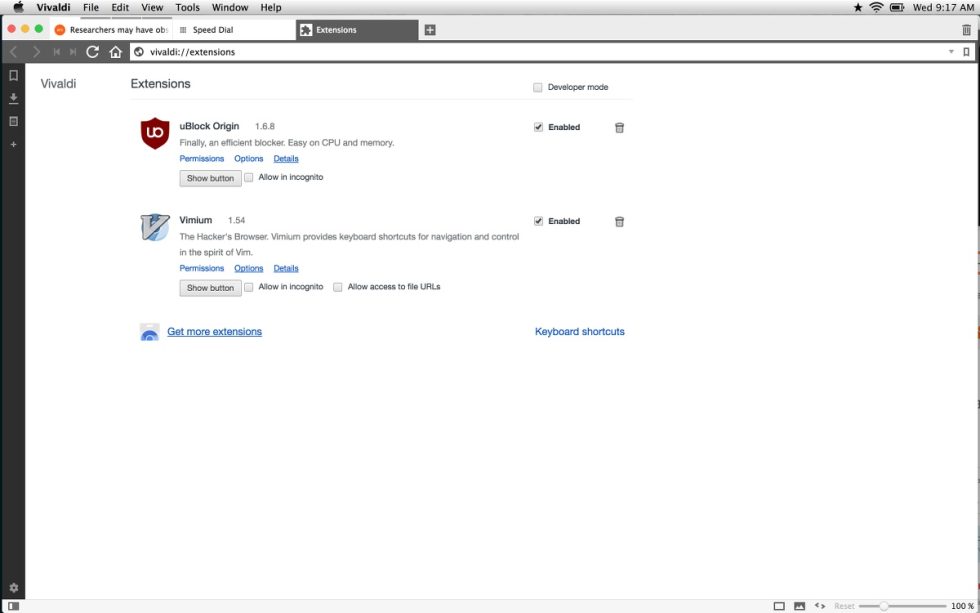This screenshot has width=980, height=613.
Task: Open Vimium Details link
Action: click(286, 268)
